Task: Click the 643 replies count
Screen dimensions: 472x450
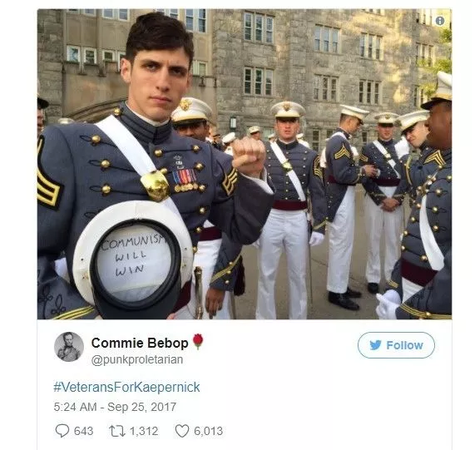Action: coord(83,431)
